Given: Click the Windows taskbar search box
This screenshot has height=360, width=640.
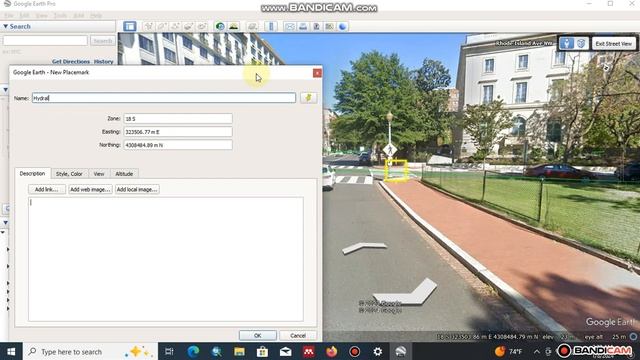Looking at the screenshot, I should tap(90, 351).
